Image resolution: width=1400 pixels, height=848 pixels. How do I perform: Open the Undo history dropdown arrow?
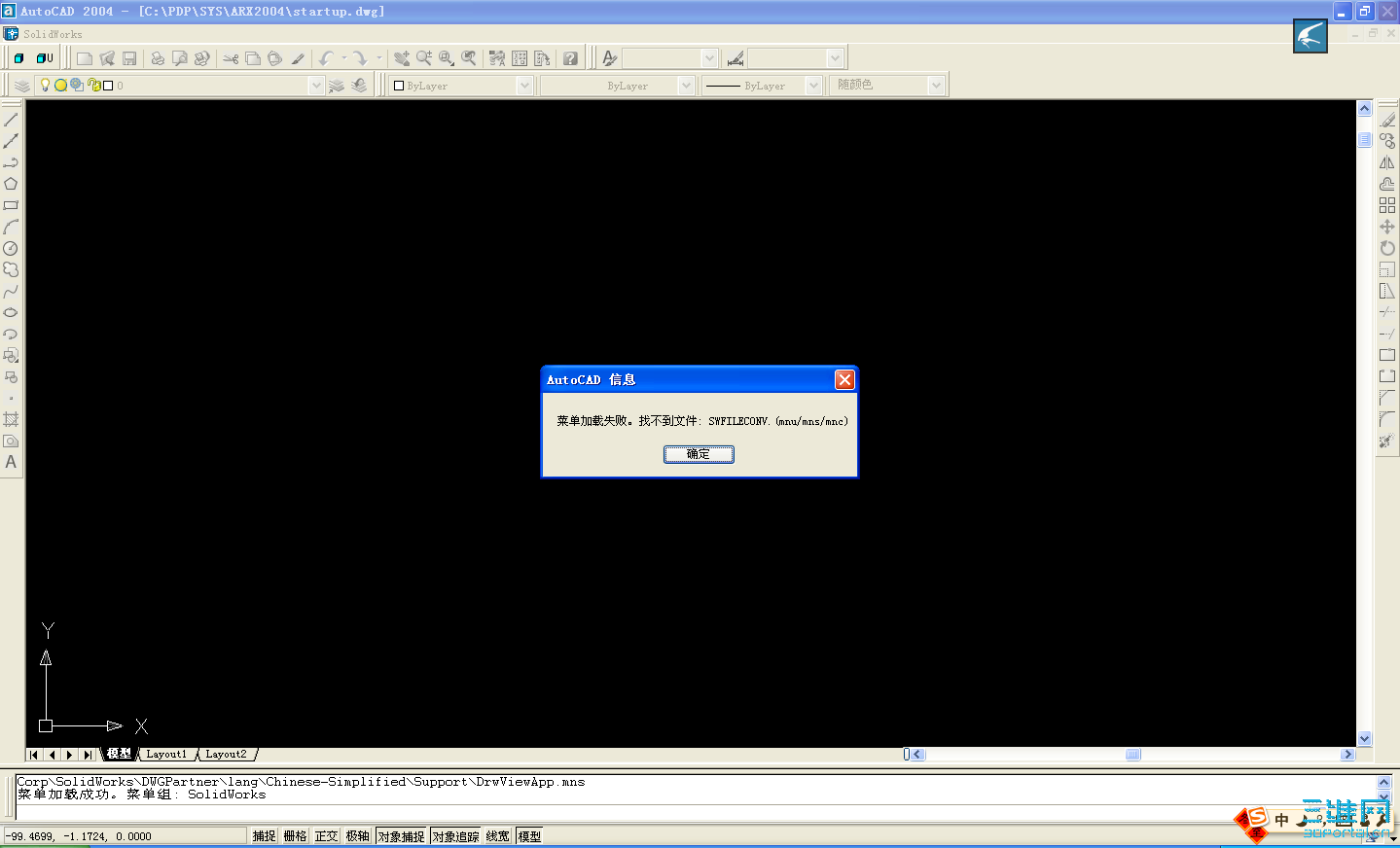click(x=344, y=58)
